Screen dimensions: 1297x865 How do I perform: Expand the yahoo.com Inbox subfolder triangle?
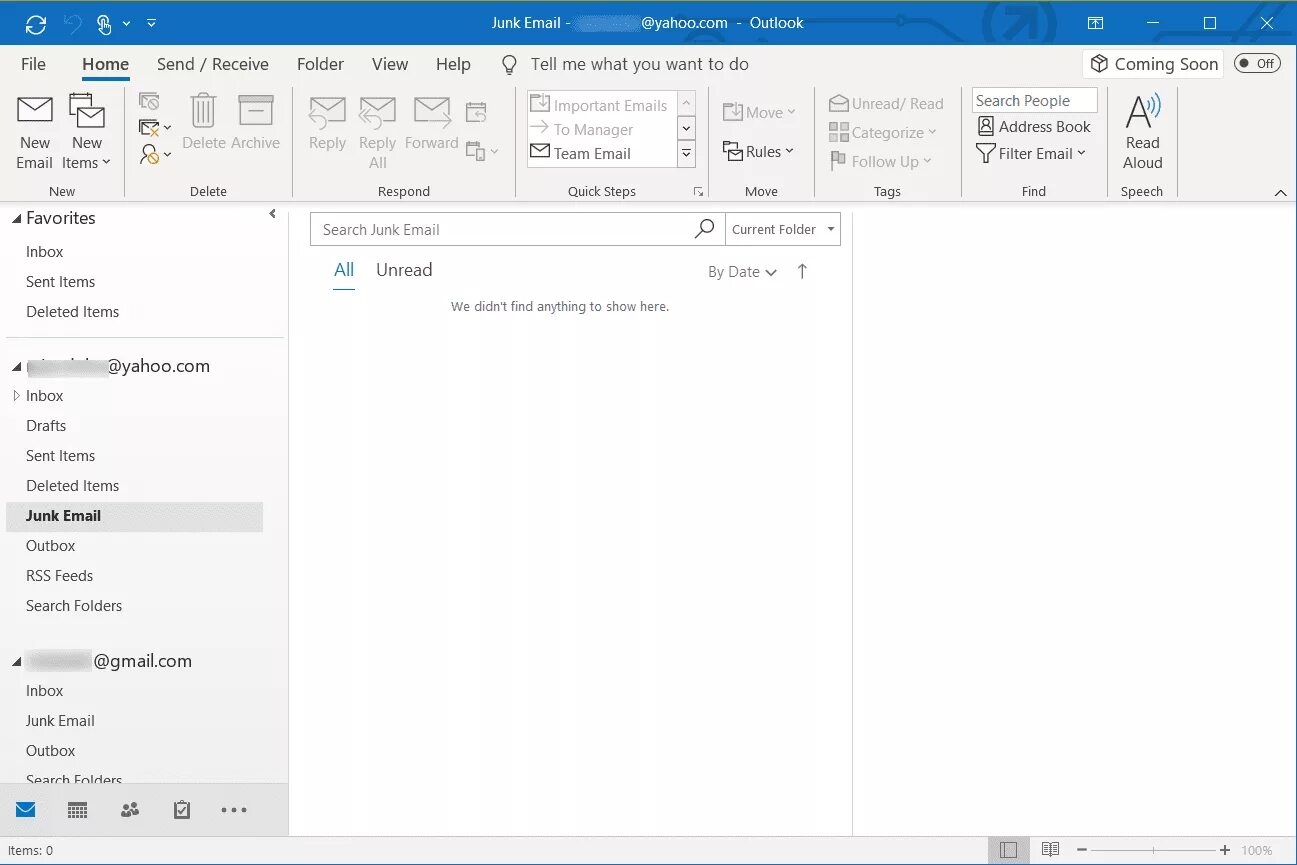(x=16, y=396)
